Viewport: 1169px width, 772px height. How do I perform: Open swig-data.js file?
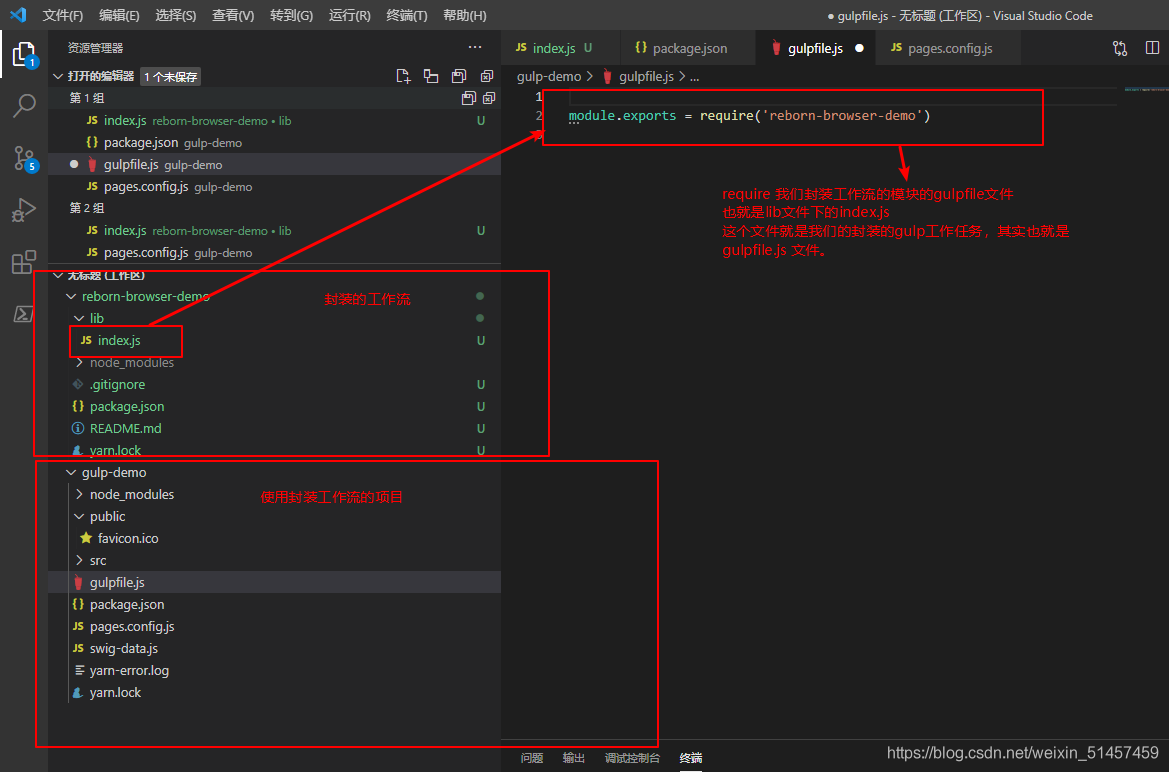[x=274, y=648]
